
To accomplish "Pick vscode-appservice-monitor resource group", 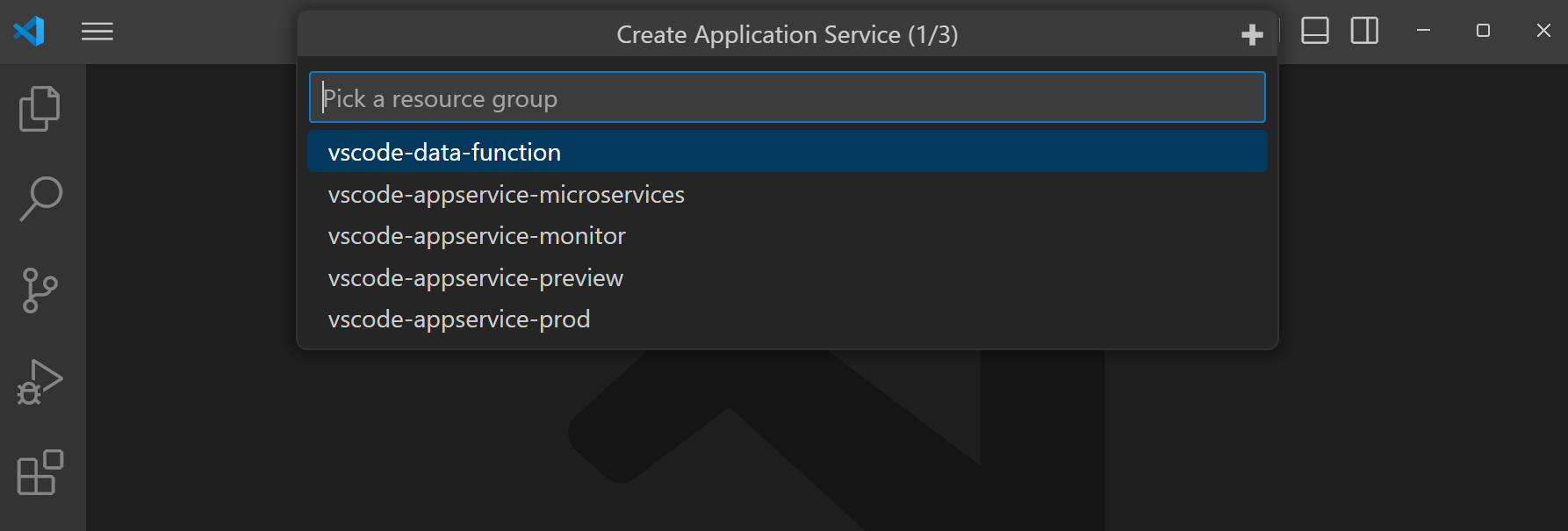I will pyautogui.click(x=477, y=236).
